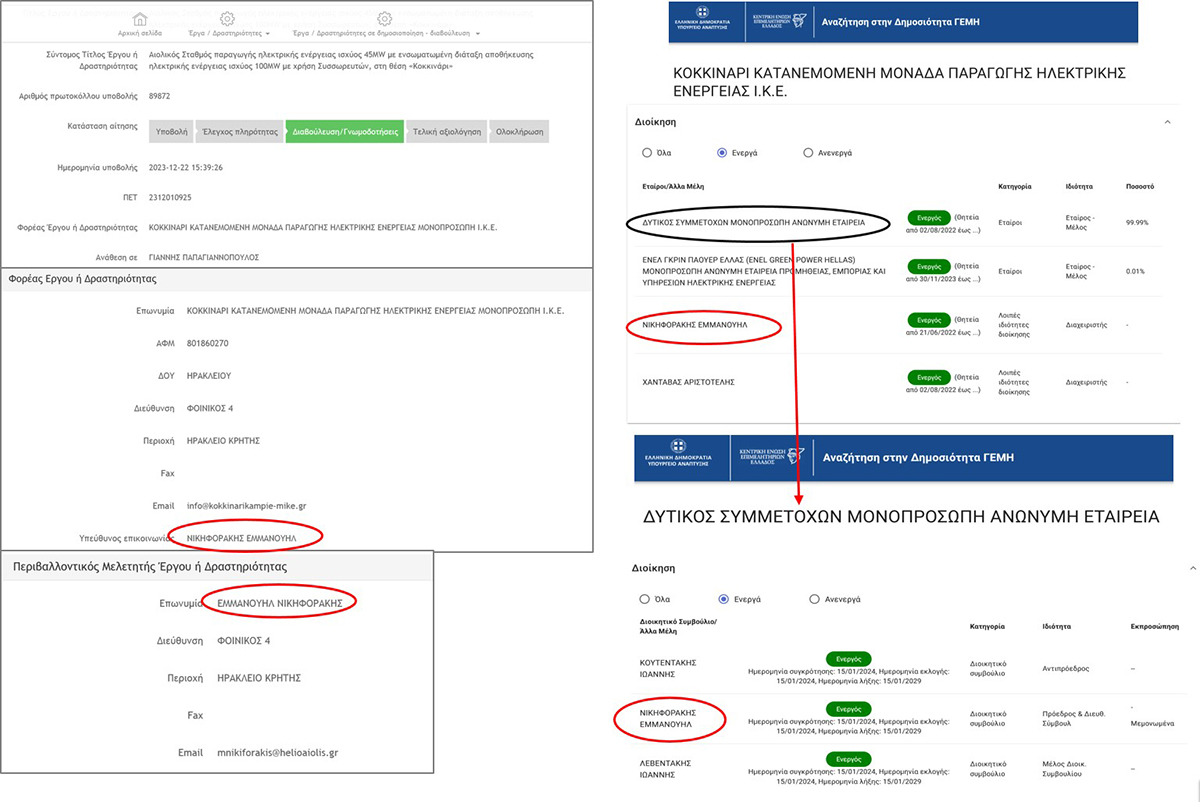Click the Ενεργός badge in the Πρόεδρος & Διευθ. Σύμβουλ row
Viewport: 1200px width, 802px height.
click(x=849, y=709)
